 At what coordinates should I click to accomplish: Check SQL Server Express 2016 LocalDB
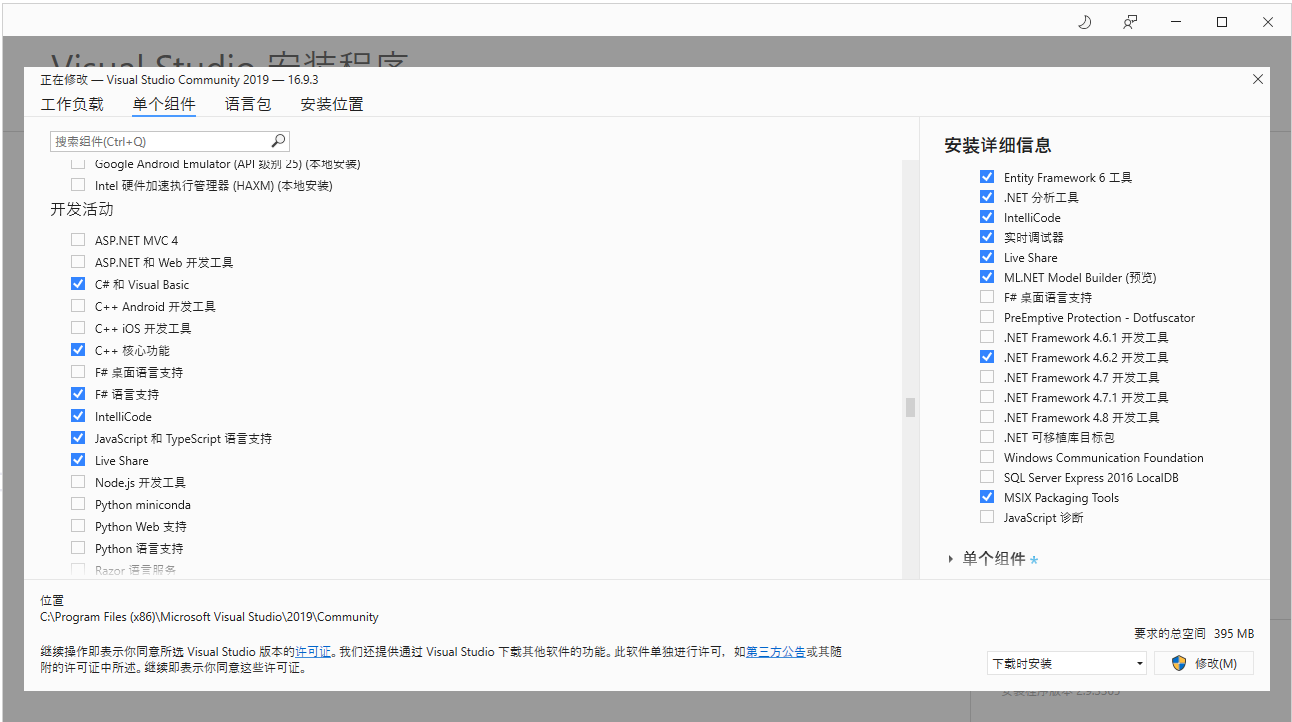(x=987, y=477)
